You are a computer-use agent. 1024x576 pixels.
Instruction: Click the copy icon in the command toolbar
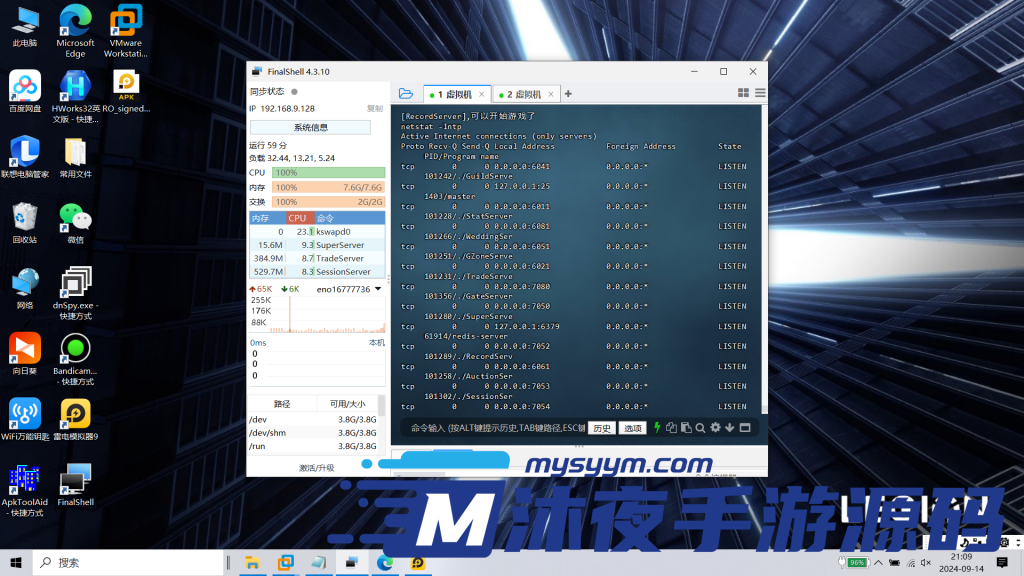[671, 427]
